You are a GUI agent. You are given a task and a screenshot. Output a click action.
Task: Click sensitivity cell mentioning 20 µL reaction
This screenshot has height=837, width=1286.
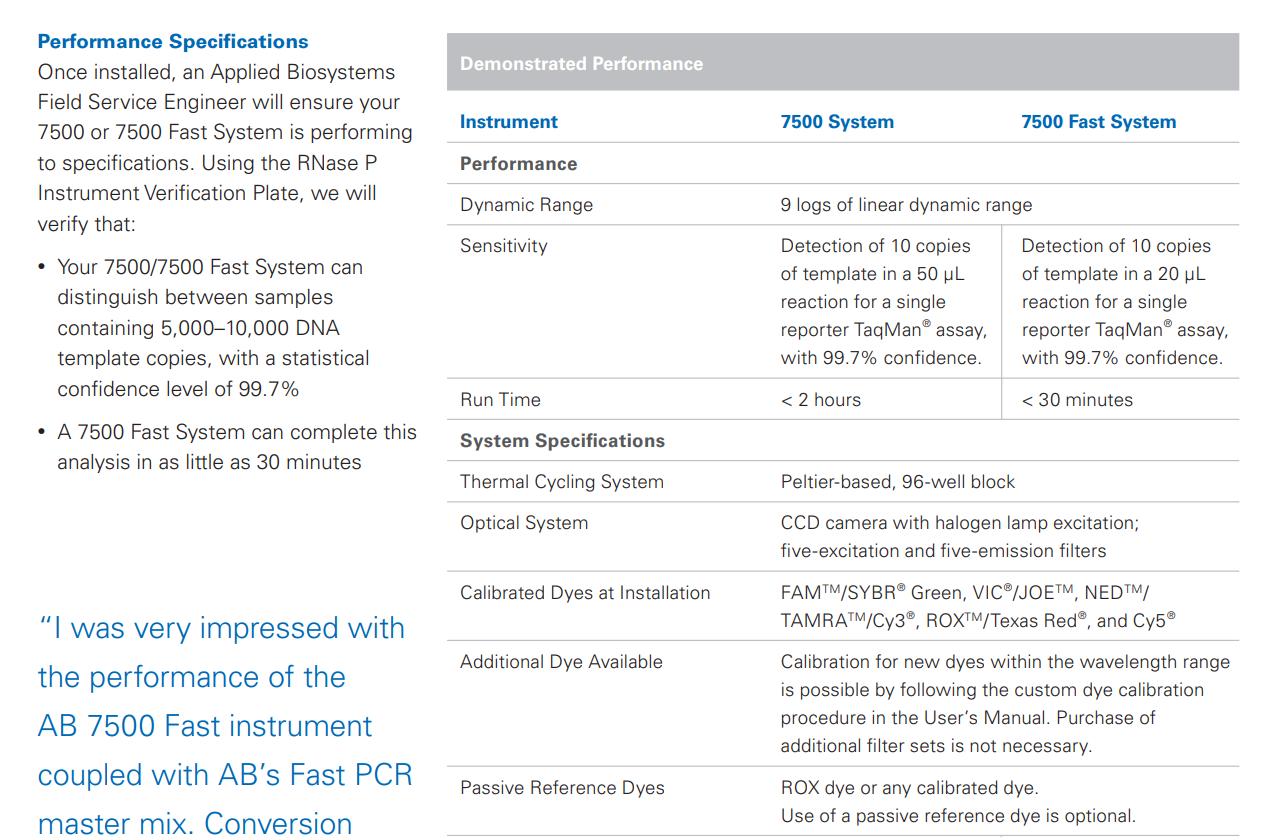coord(1124,301)
